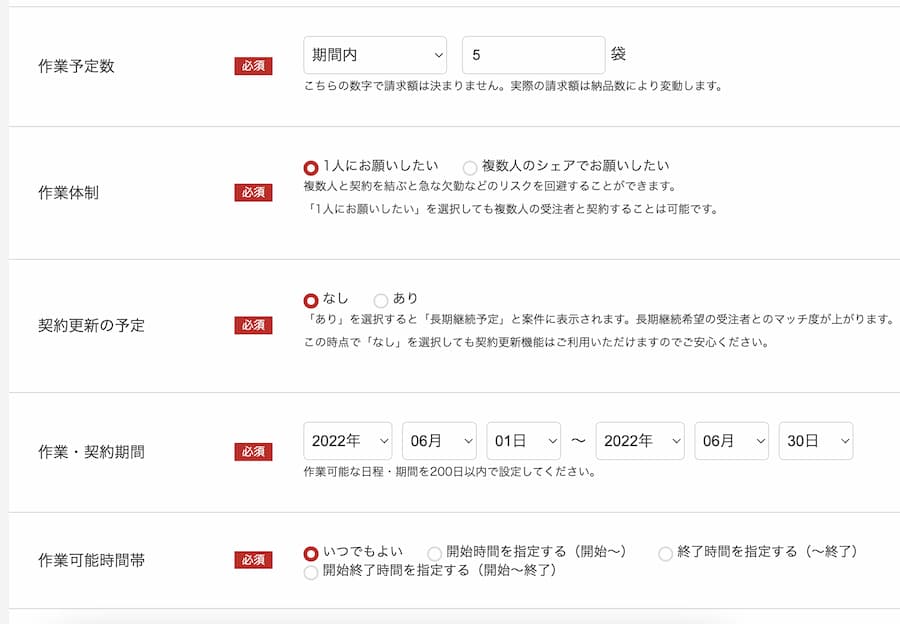Select 開始時間を指定する（開始〜）option
The image size is (900, 624).
pyautogui.click(x=434, y=553)
